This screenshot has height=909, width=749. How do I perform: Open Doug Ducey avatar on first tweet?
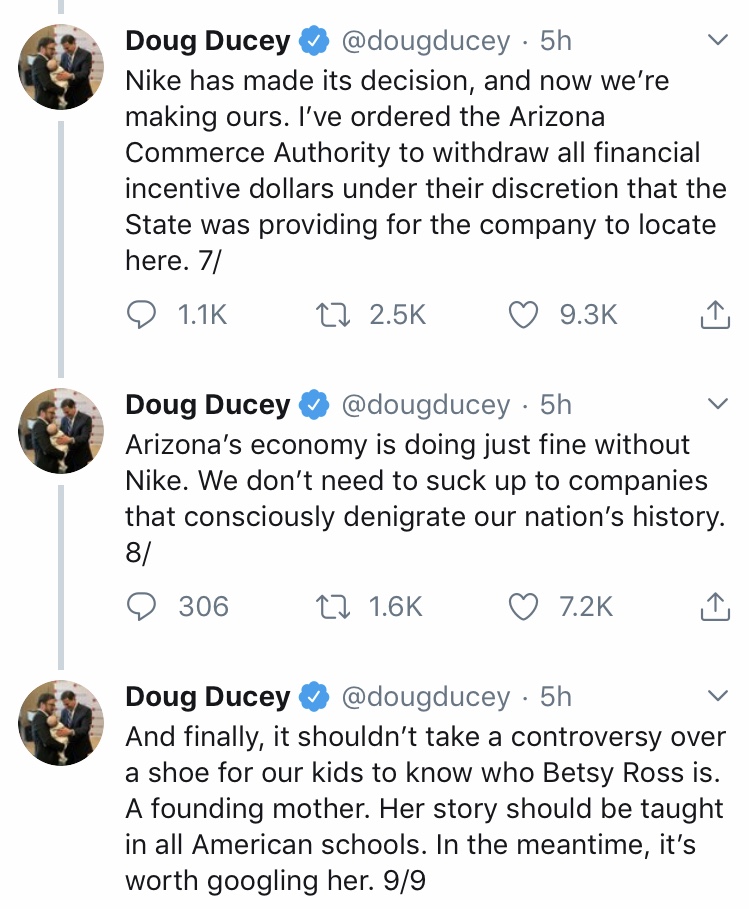(x=62, y=66)
